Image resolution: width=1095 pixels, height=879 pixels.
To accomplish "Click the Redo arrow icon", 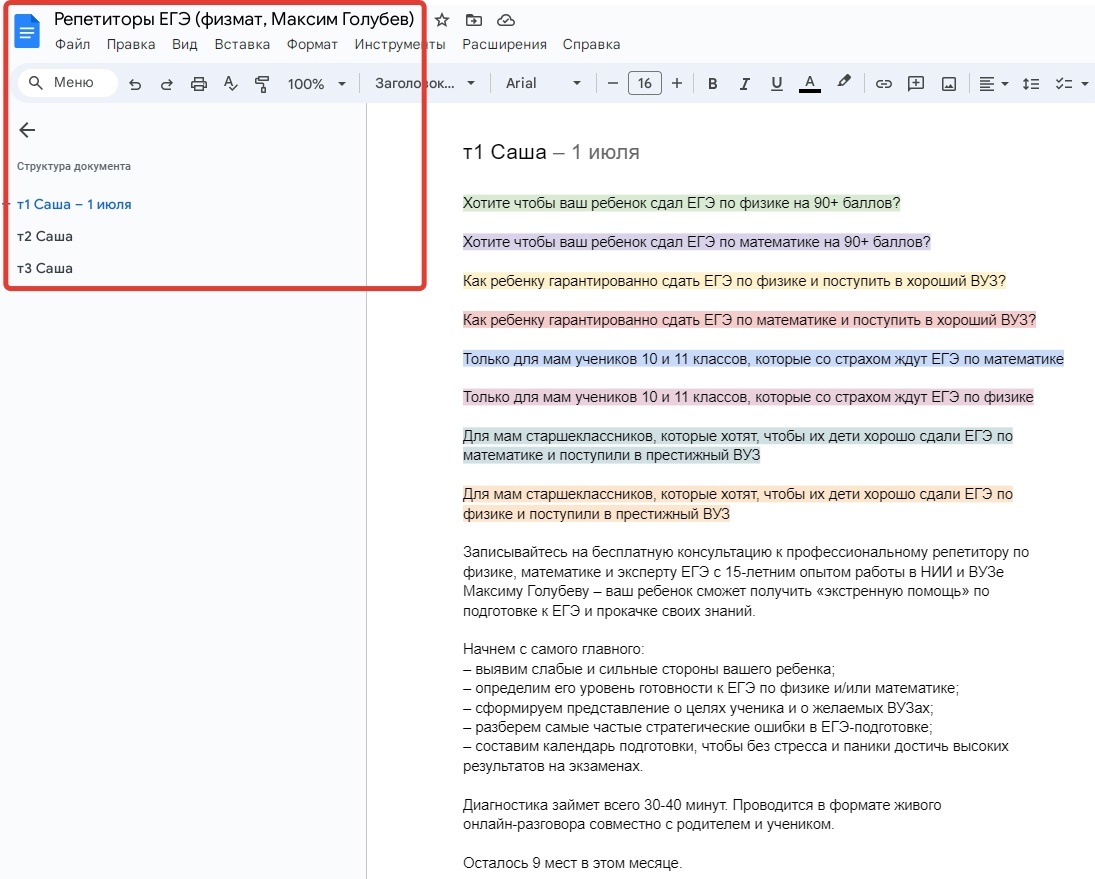I will tap(166, 84).
